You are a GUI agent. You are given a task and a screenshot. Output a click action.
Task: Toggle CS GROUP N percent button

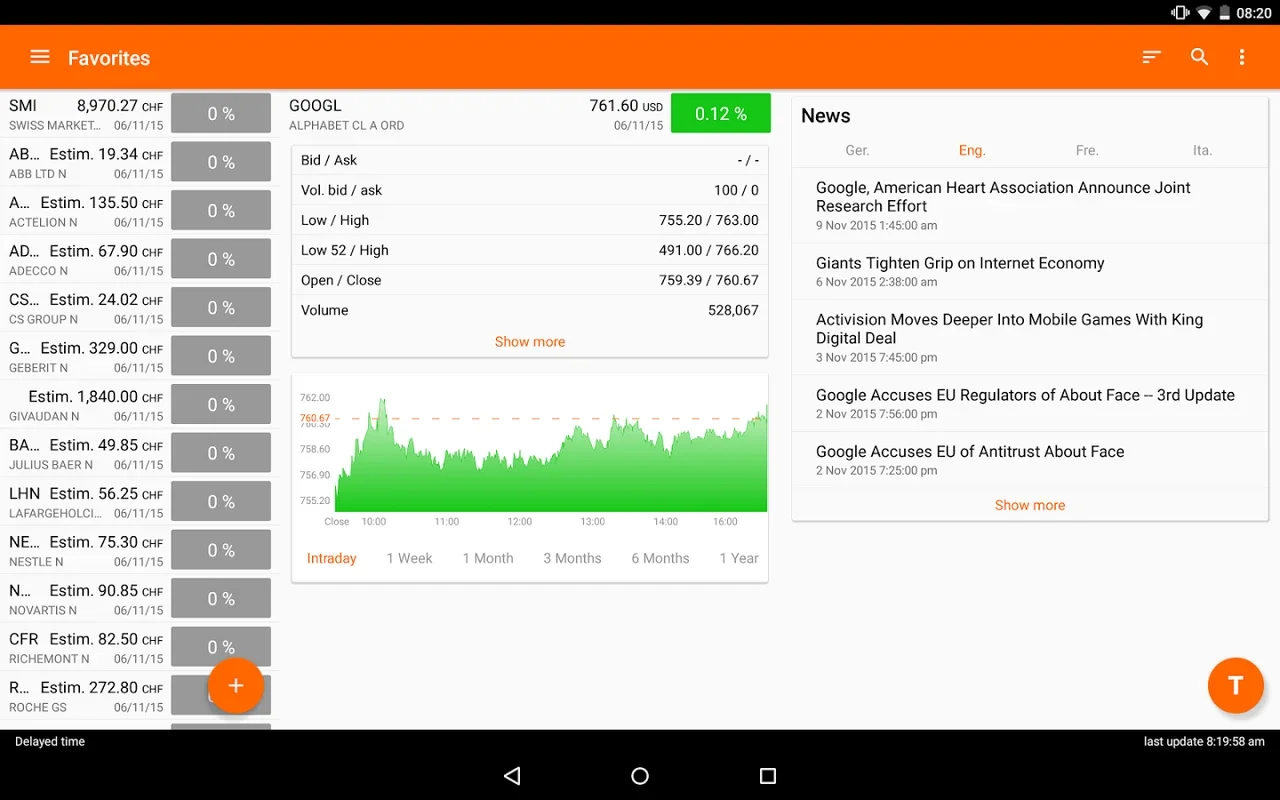point(221,307)
